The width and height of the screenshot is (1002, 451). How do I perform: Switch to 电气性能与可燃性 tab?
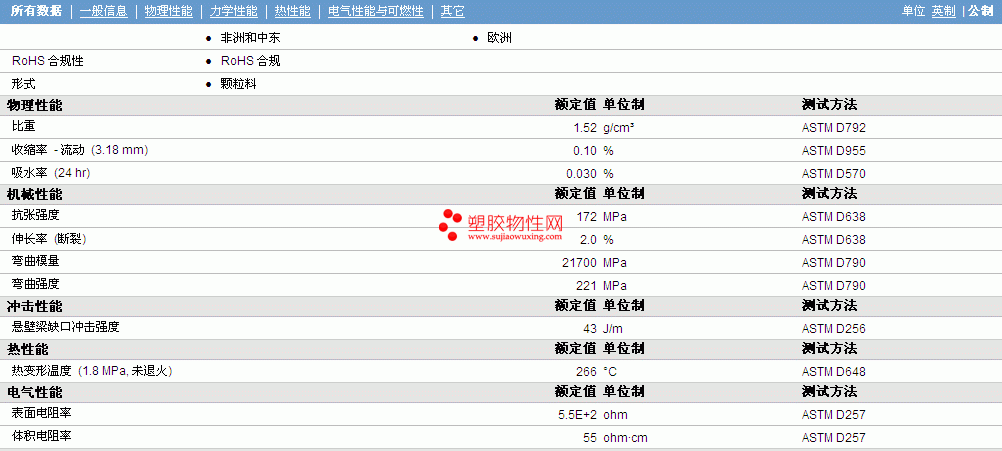tap(376, 11)
